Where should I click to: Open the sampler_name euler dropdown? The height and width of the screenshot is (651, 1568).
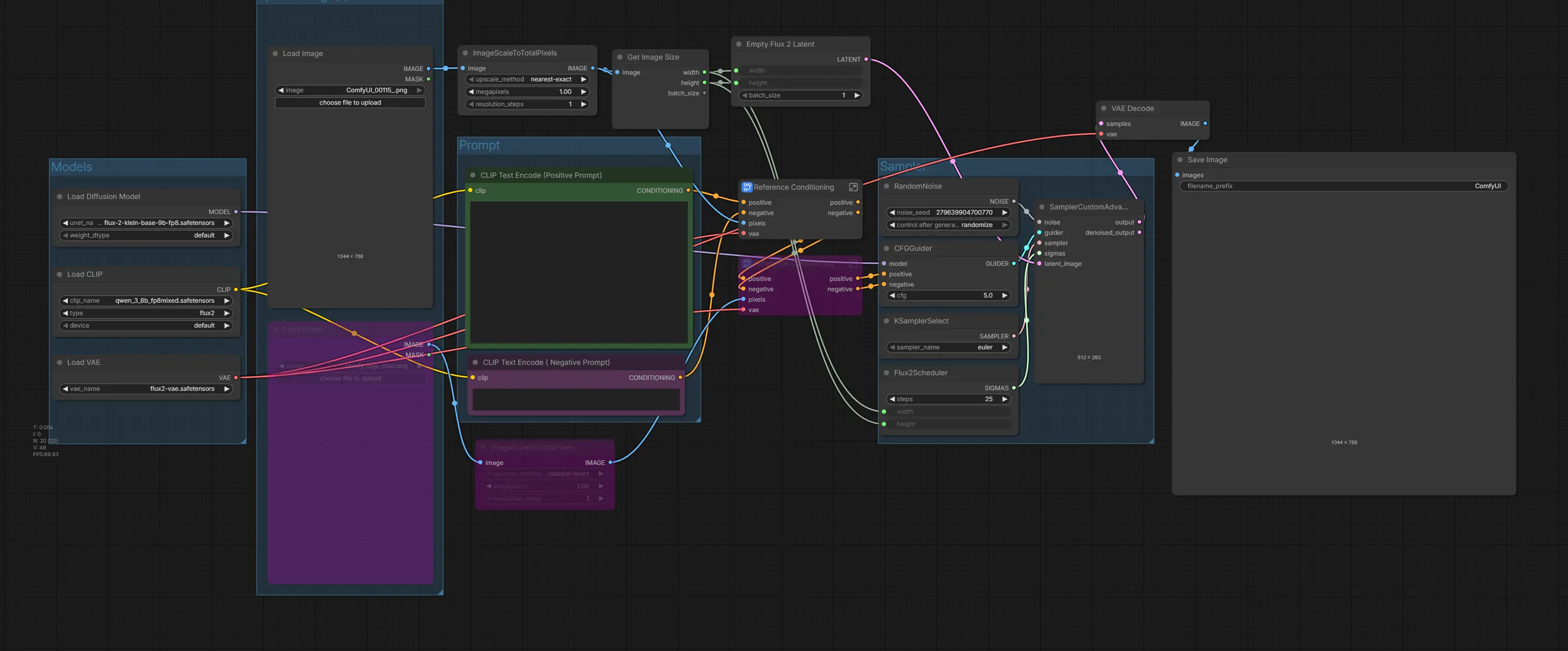point(948,347)
